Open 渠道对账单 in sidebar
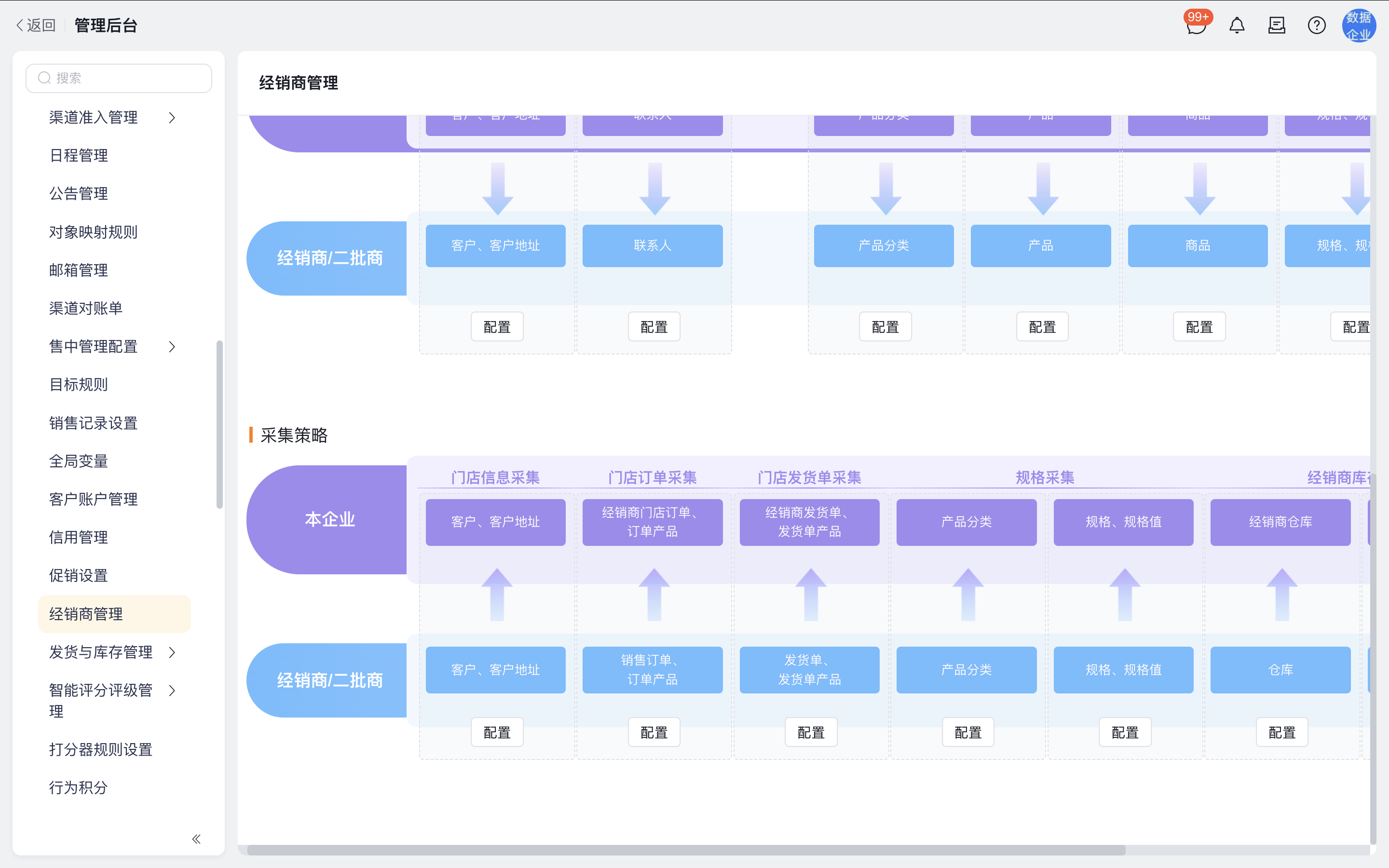Viewport: 1389px width, 868px height. click(x=86, y=308)
